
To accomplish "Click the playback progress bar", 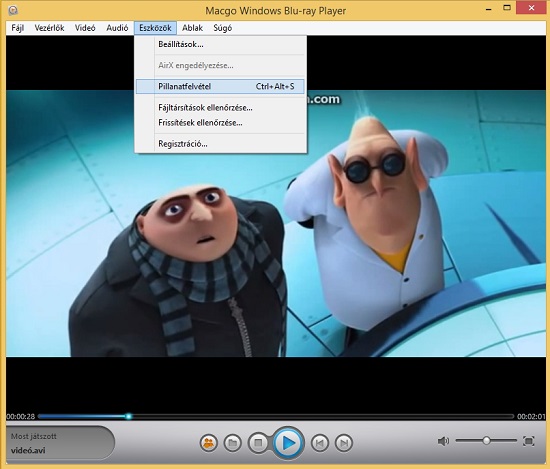I will pos(276,416).
